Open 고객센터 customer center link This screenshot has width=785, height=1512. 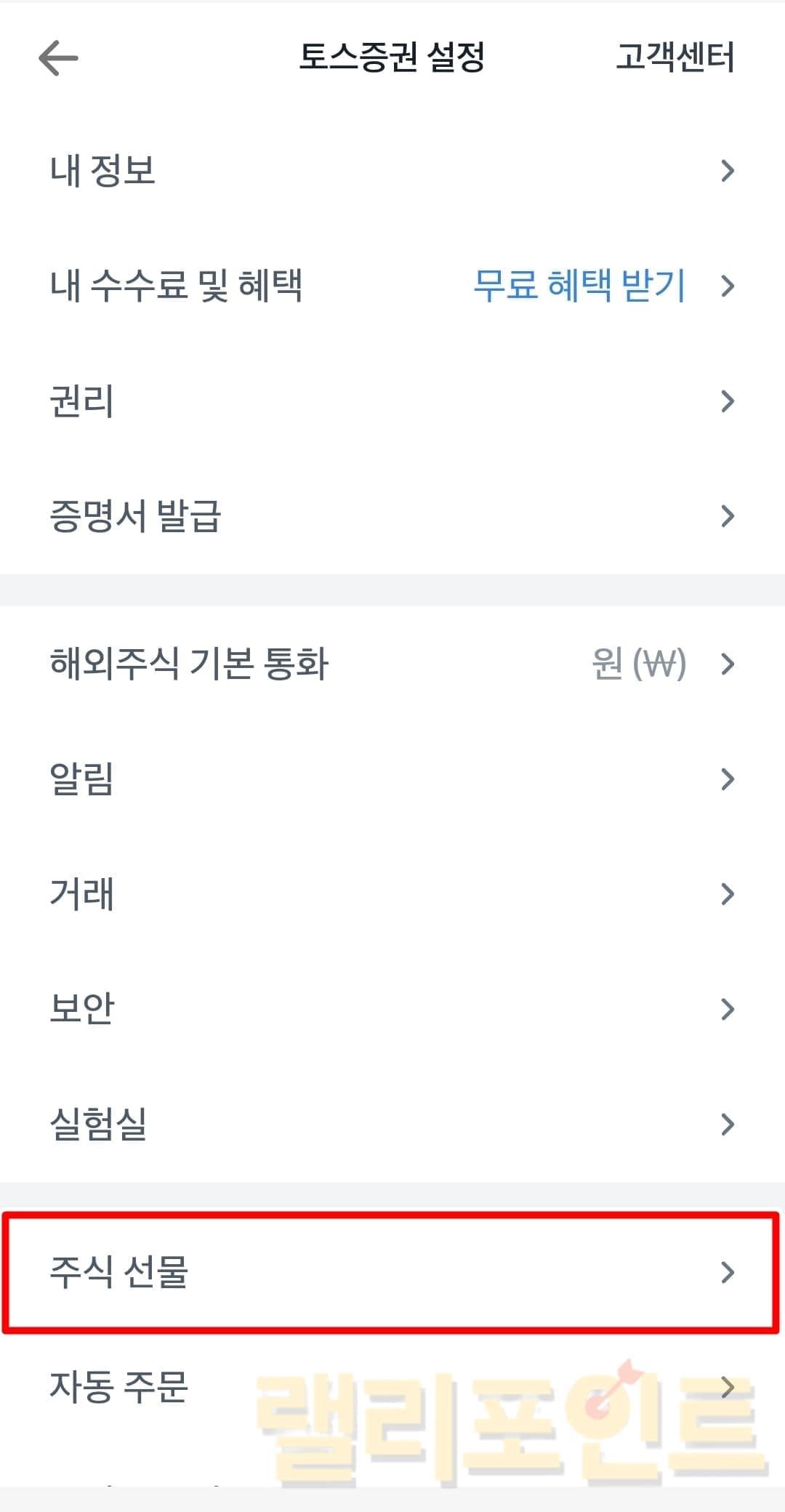coord(675,57)
